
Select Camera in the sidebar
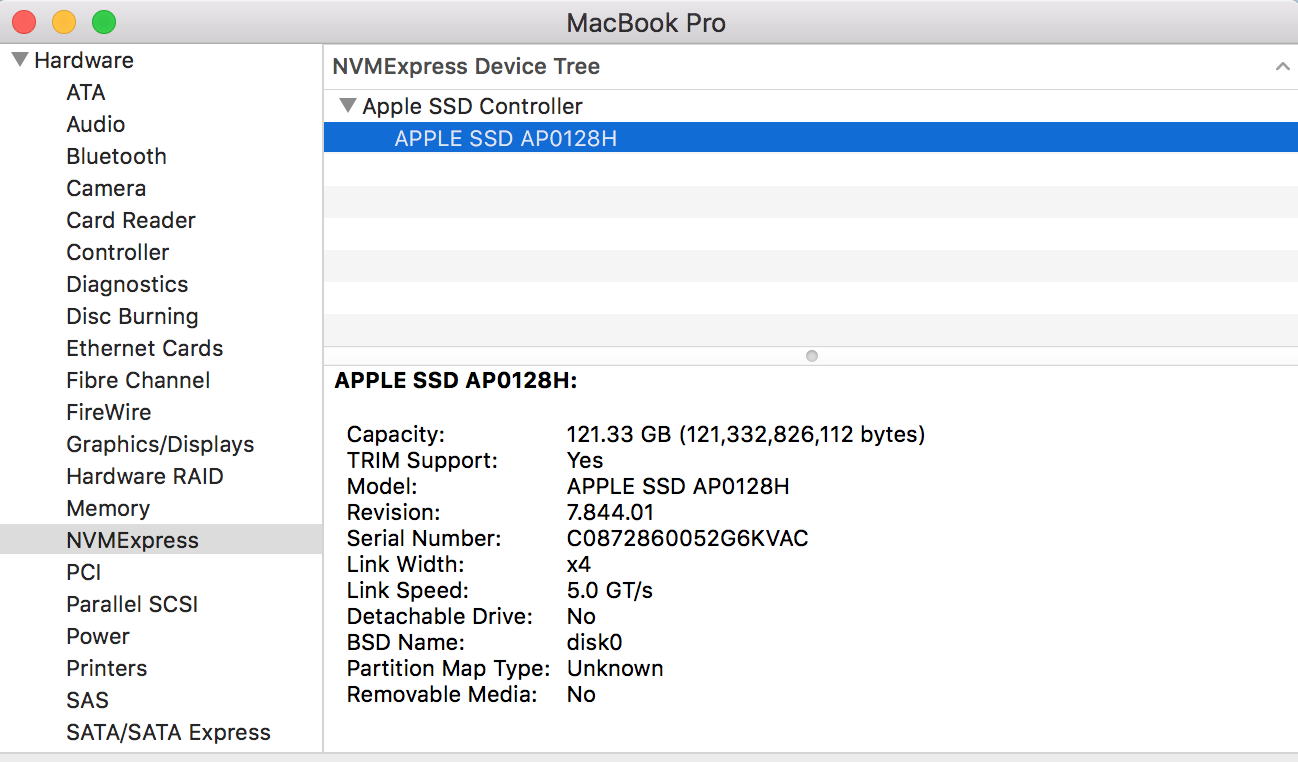[x=106, y=188]
